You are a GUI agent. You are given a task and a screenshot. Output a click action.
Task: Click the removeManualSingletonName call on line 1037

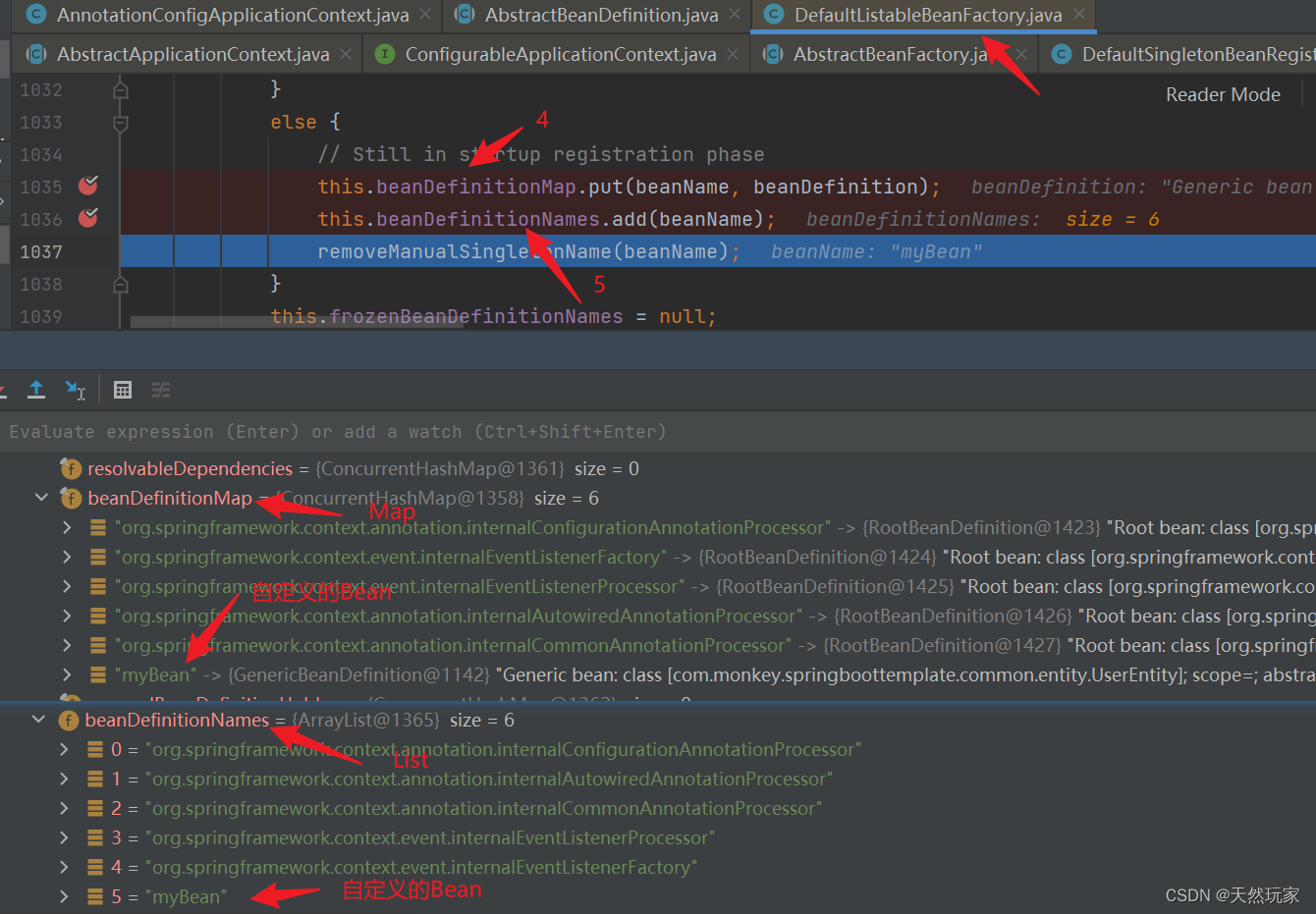(529, 251)
